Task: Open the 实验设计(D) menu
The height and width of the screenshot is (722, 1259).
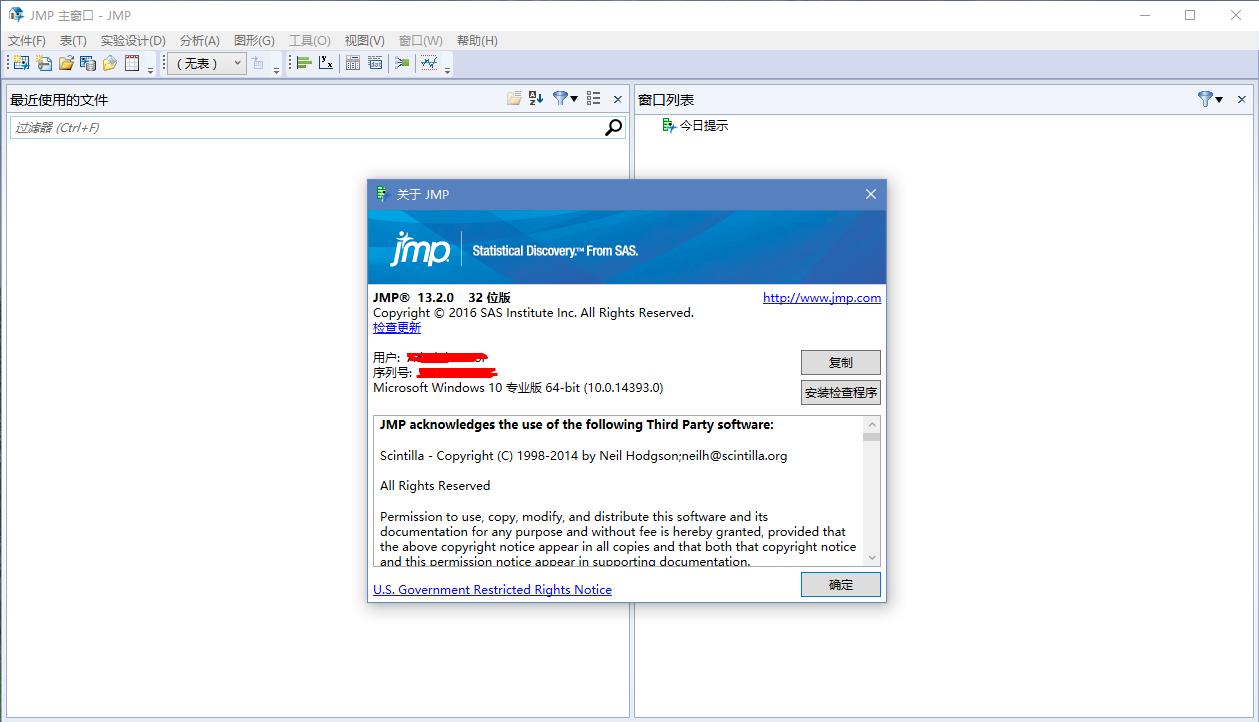Action: (x=133, y=40)
